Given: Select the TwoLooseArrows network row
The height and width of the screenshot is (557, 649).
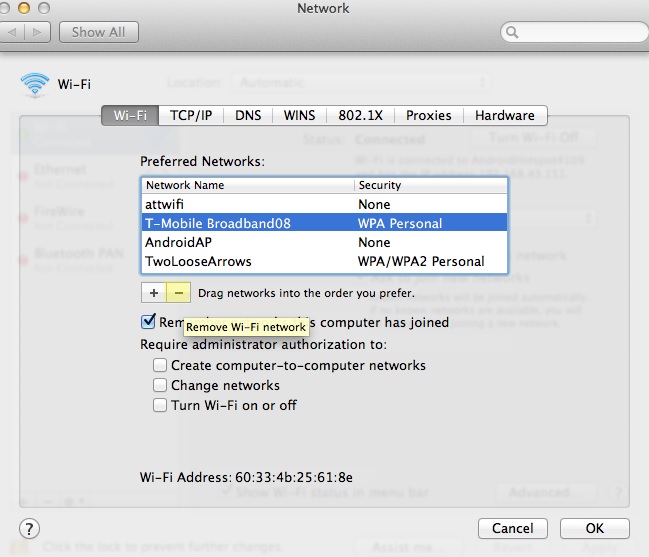Looking at the screenshot, I should [x=324, y=261].
